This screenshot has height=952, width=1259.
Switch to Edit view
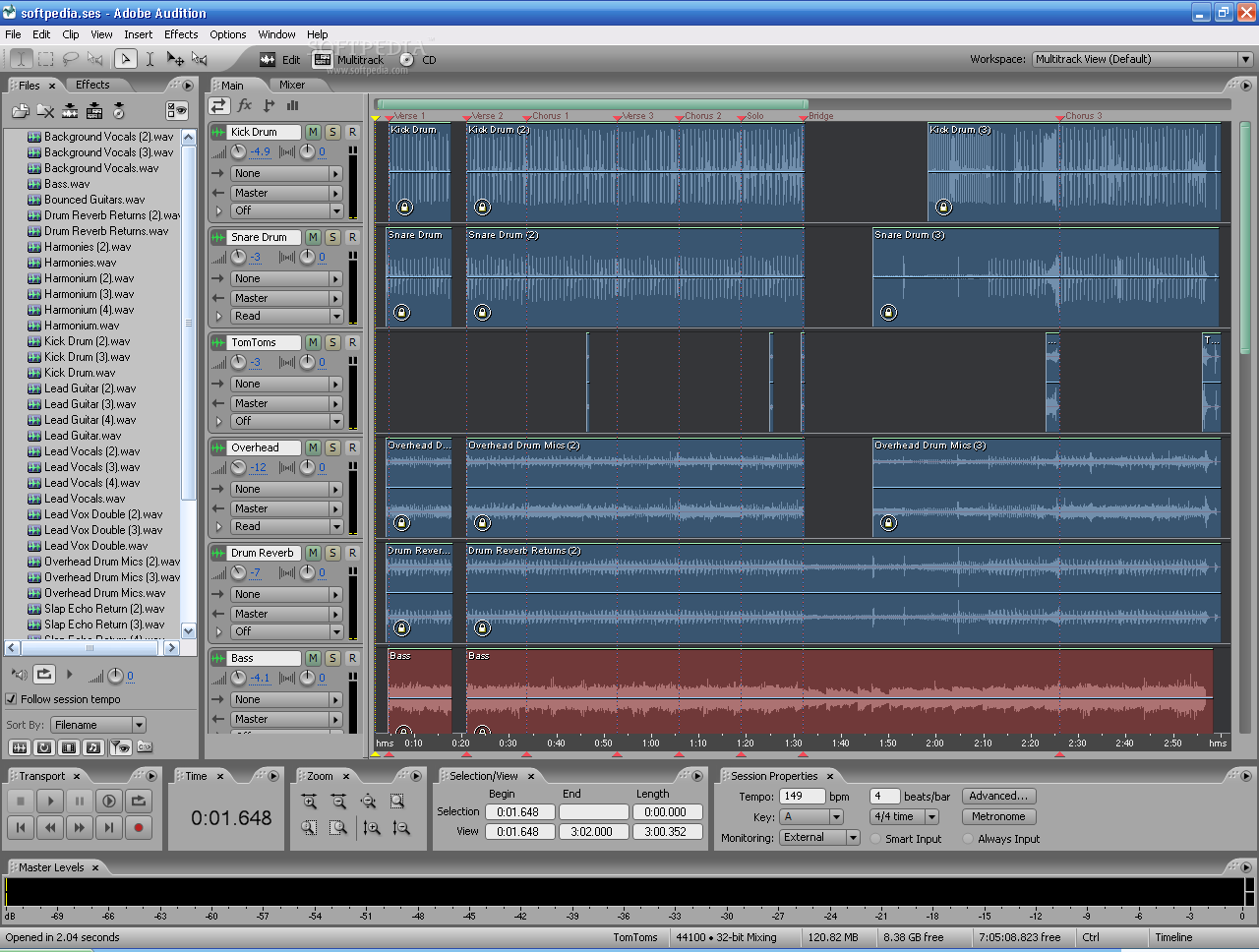click(x=280, y=60)
